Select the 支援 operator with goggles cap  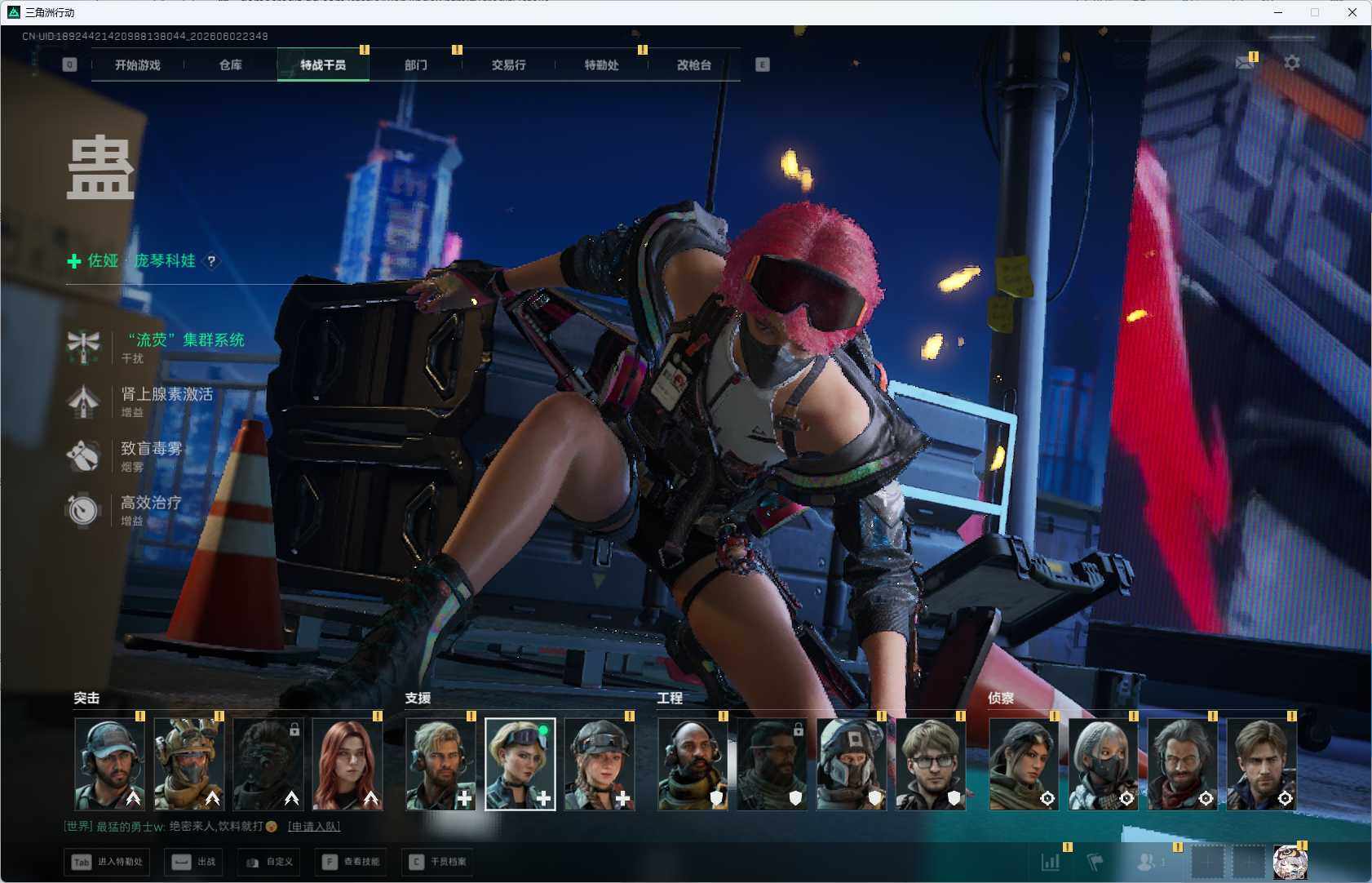pos(600,764)
